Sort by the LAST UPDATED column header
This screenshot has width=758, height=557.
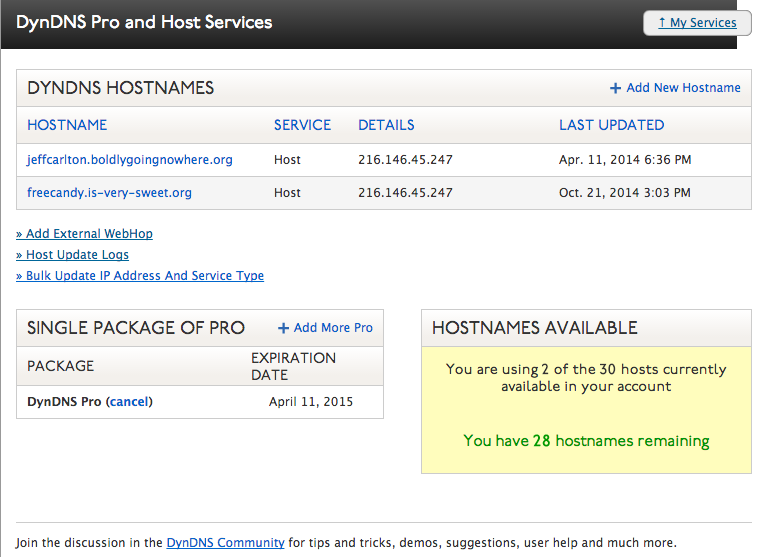(611, 125)
